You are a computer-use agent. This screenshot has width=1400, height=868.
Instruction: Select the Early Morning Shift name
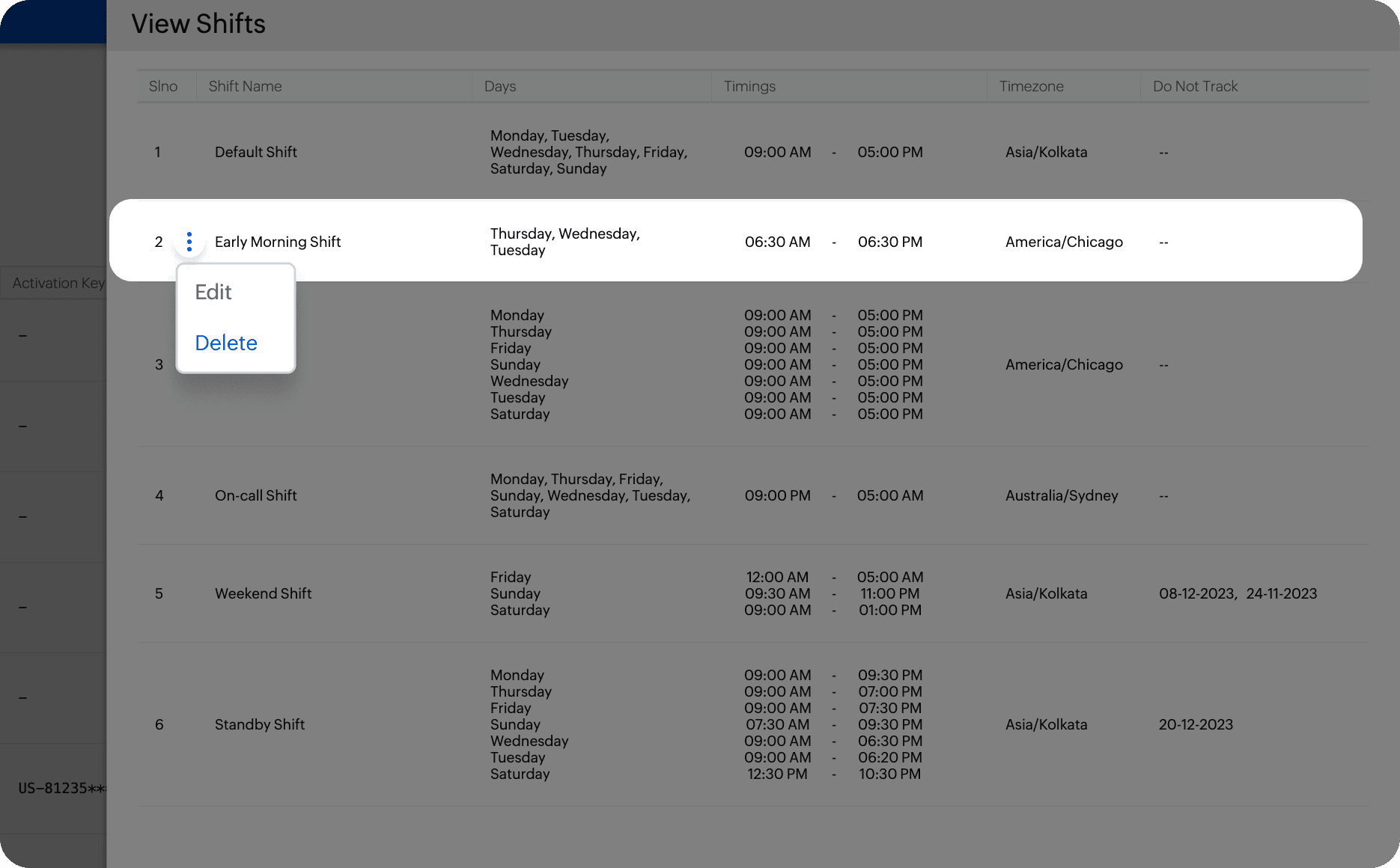coord(278,242)
